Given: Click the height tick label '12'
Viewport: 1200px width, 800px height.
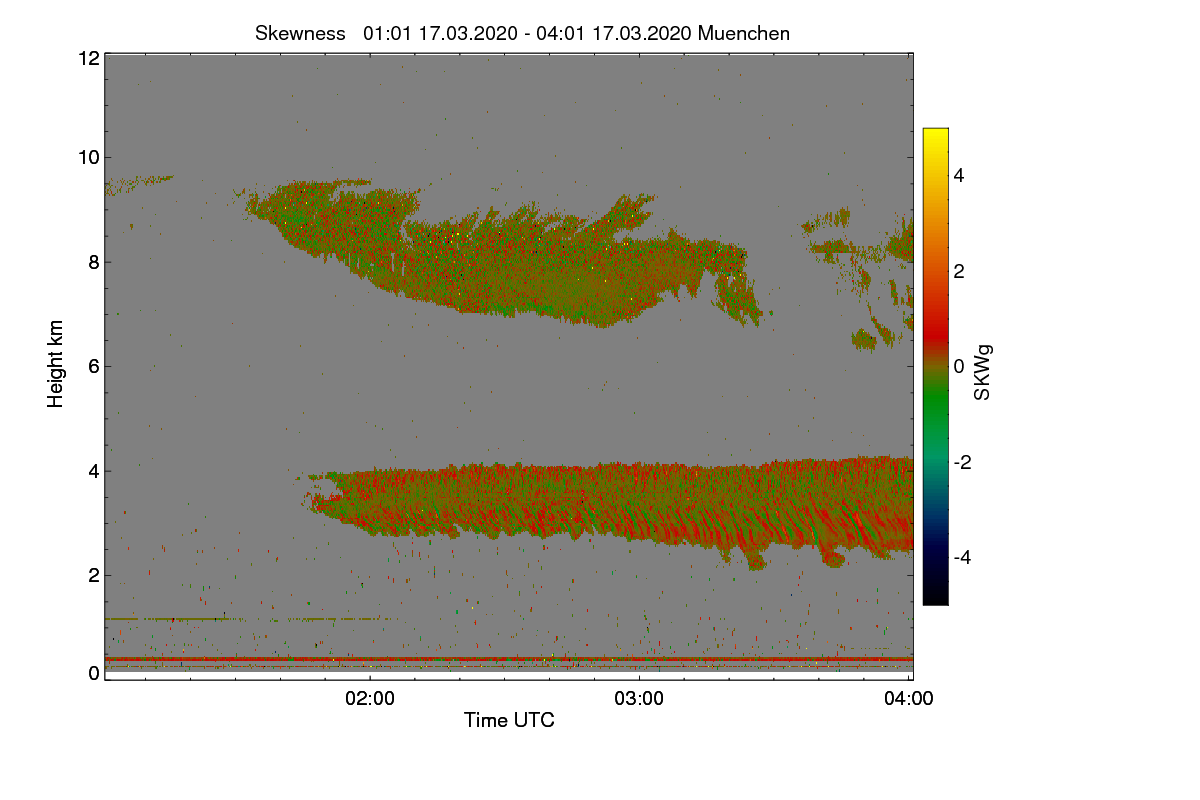Looking at the screenshot, I should point(88,58).
